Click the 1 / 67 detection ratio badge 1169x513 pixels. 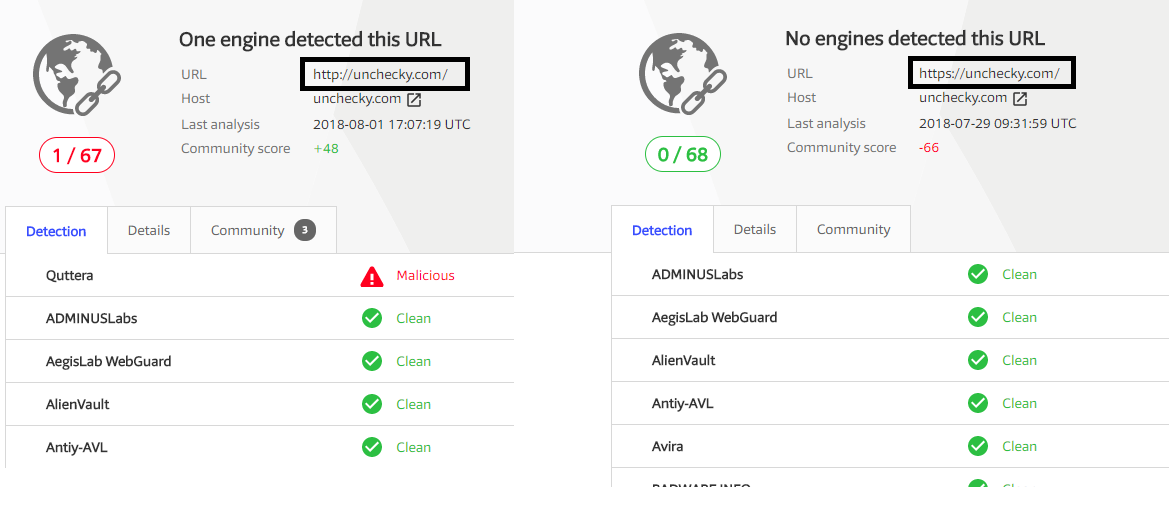(x=77, y=155)
